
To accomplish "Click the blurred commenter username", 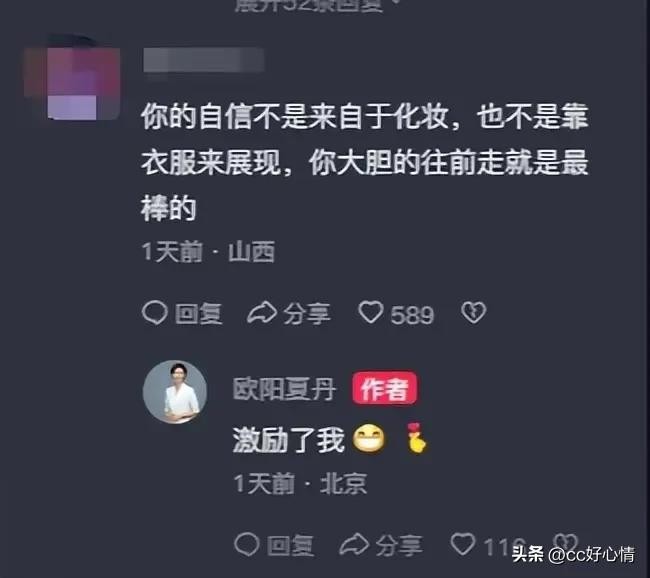I will pyautogui.click(x=203, y=60).
